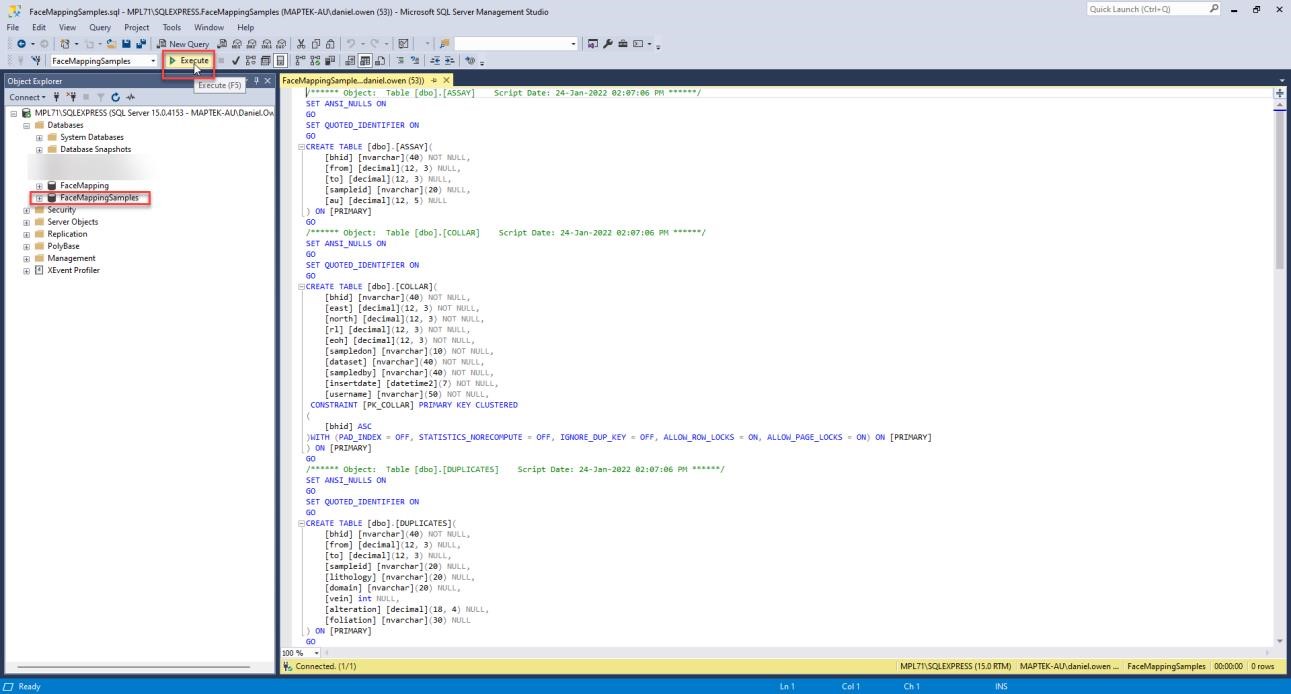Click the Execute query button

pyautogui.click(x=189, y=61)
